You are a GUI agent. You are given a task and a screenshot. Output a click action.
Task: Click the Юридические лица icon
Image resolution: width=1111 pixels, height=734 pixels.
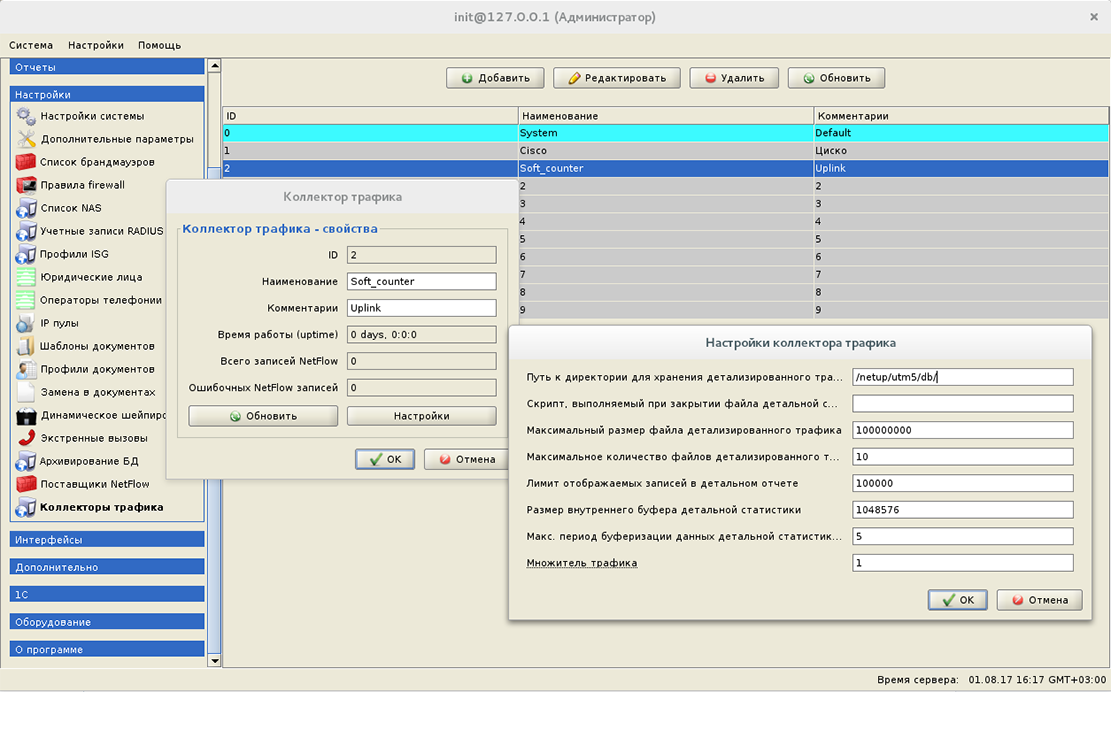(26, 277)
